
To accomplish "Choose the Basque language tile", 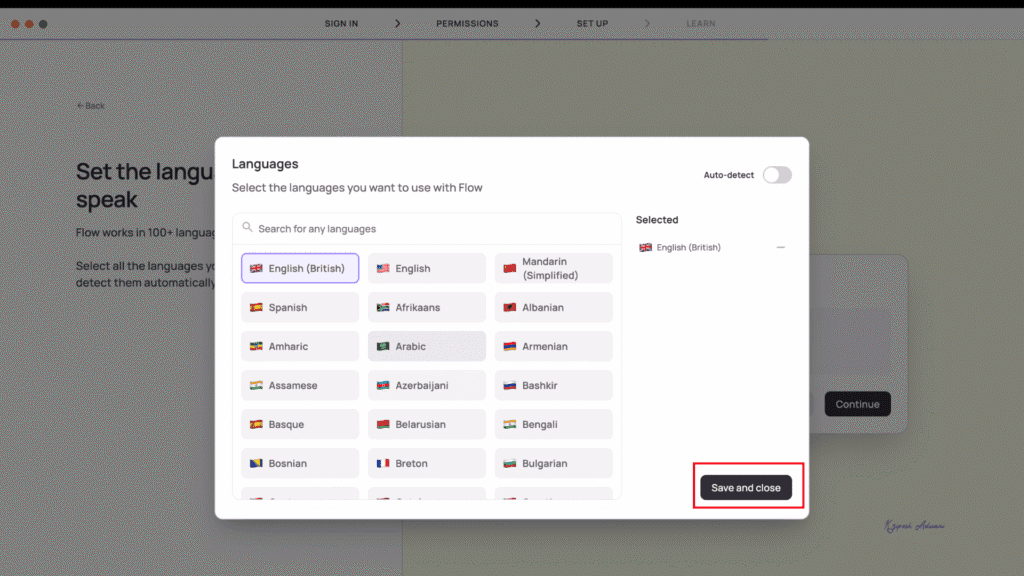I will (x=300, y=424).
